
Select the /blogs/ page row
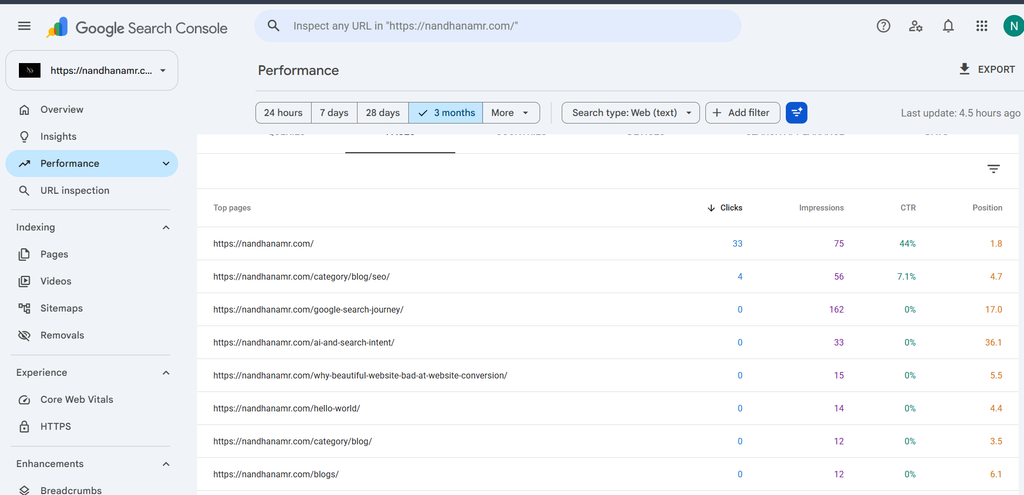click(610, 474)
